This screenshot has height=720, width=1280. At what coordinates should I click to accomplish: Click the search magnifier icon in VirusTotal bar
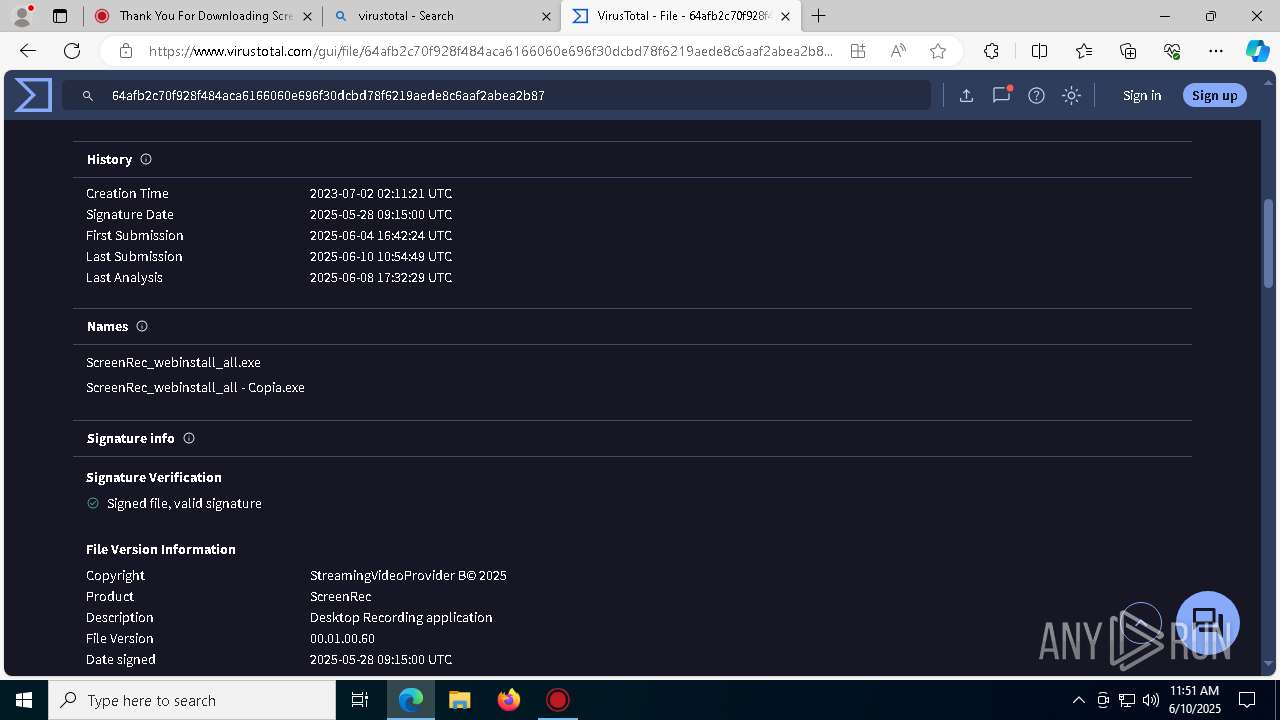coord(88,96)
